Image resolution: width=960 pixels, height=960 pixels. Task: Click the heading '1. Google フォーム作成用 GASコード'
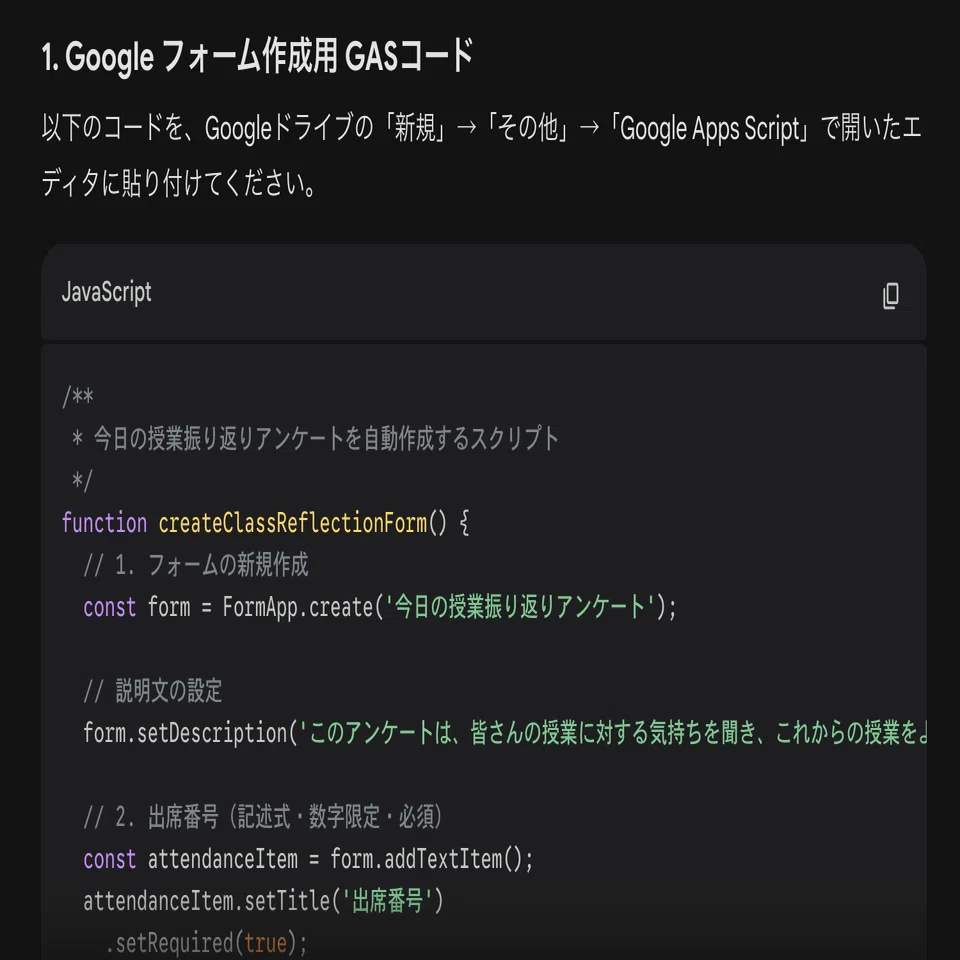(x=258, y=56)
